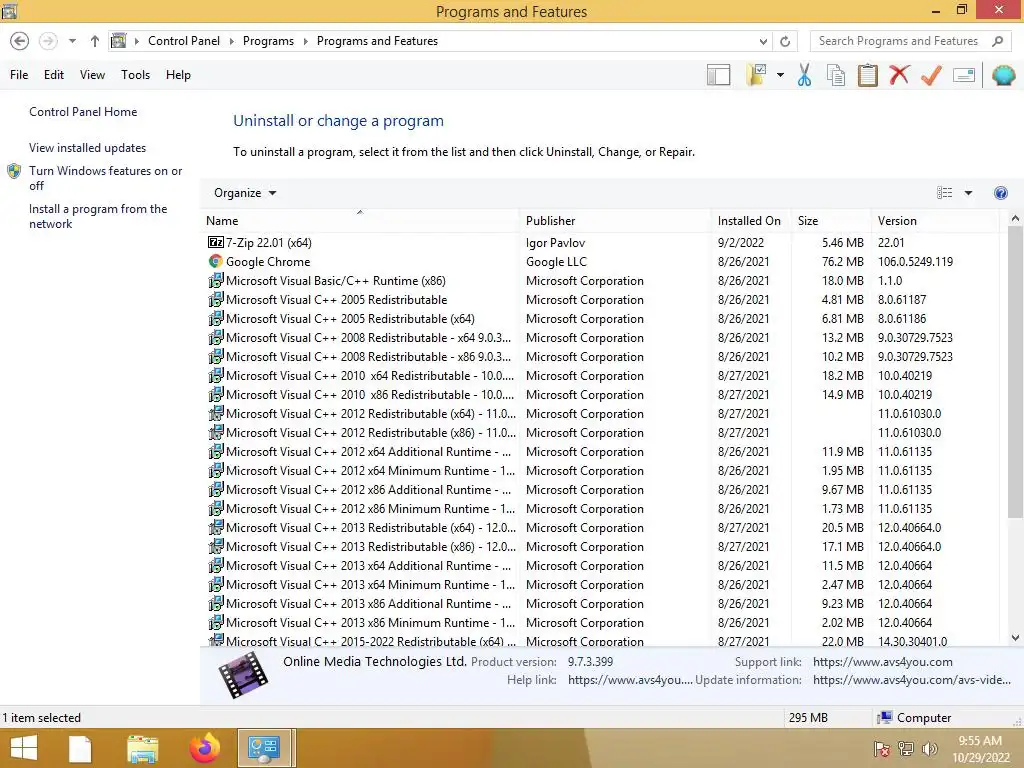Open File Explorer from the taskbar
The height and width of the screenshot is (768, 1024).
143,748
